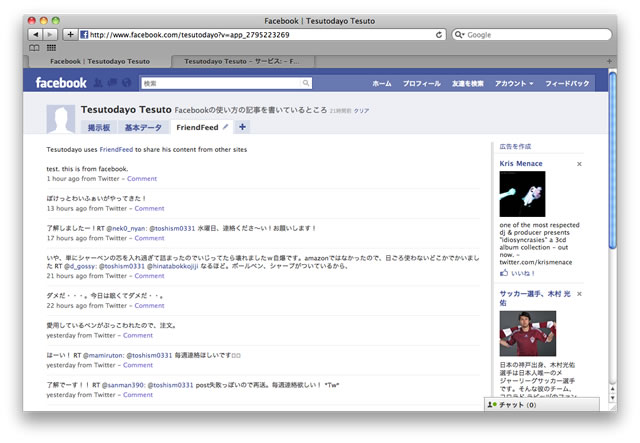Image resolution: width=640 pixels, height=443 pixels.
Task: Click the profile picture placeholder
Action: point(60,119)
